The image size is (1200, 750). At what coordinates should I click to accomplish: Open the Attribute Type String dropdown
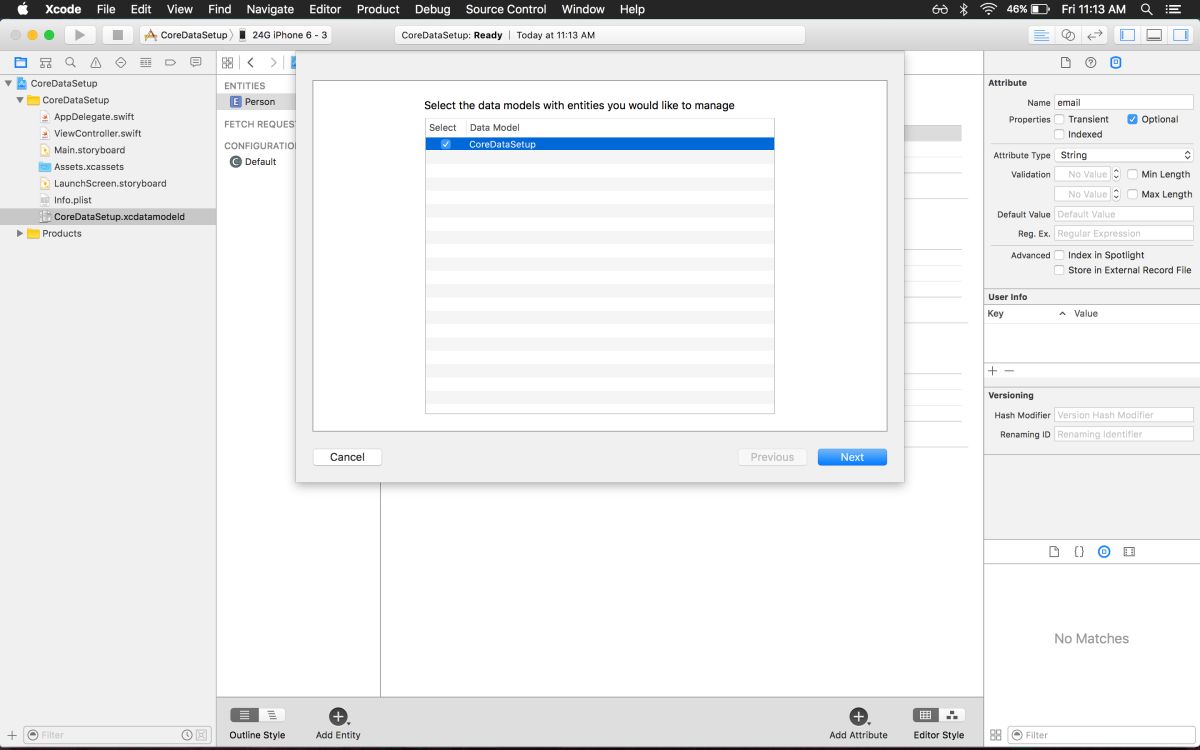(x=1124, y=155)
